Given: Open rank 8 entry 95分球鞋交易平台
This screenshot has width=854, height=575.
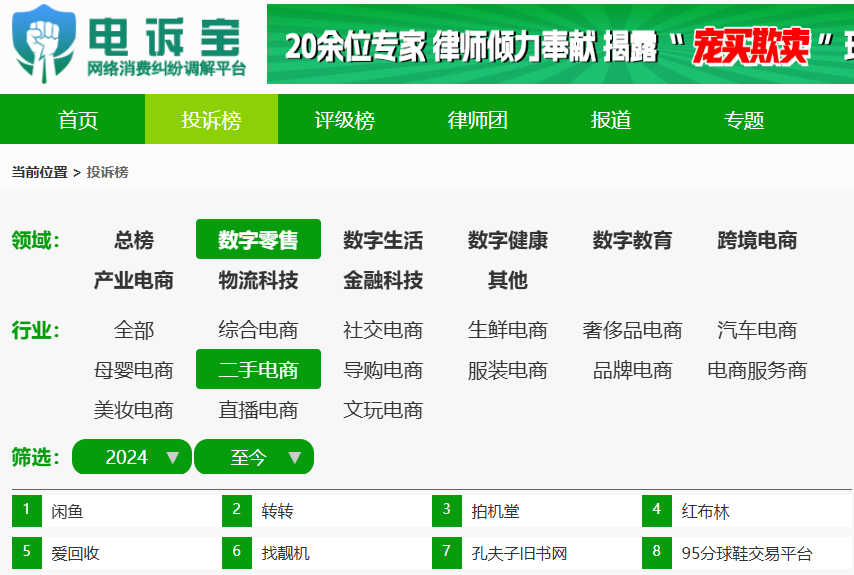Looking at the screenshot, I should tap(746, 553).
